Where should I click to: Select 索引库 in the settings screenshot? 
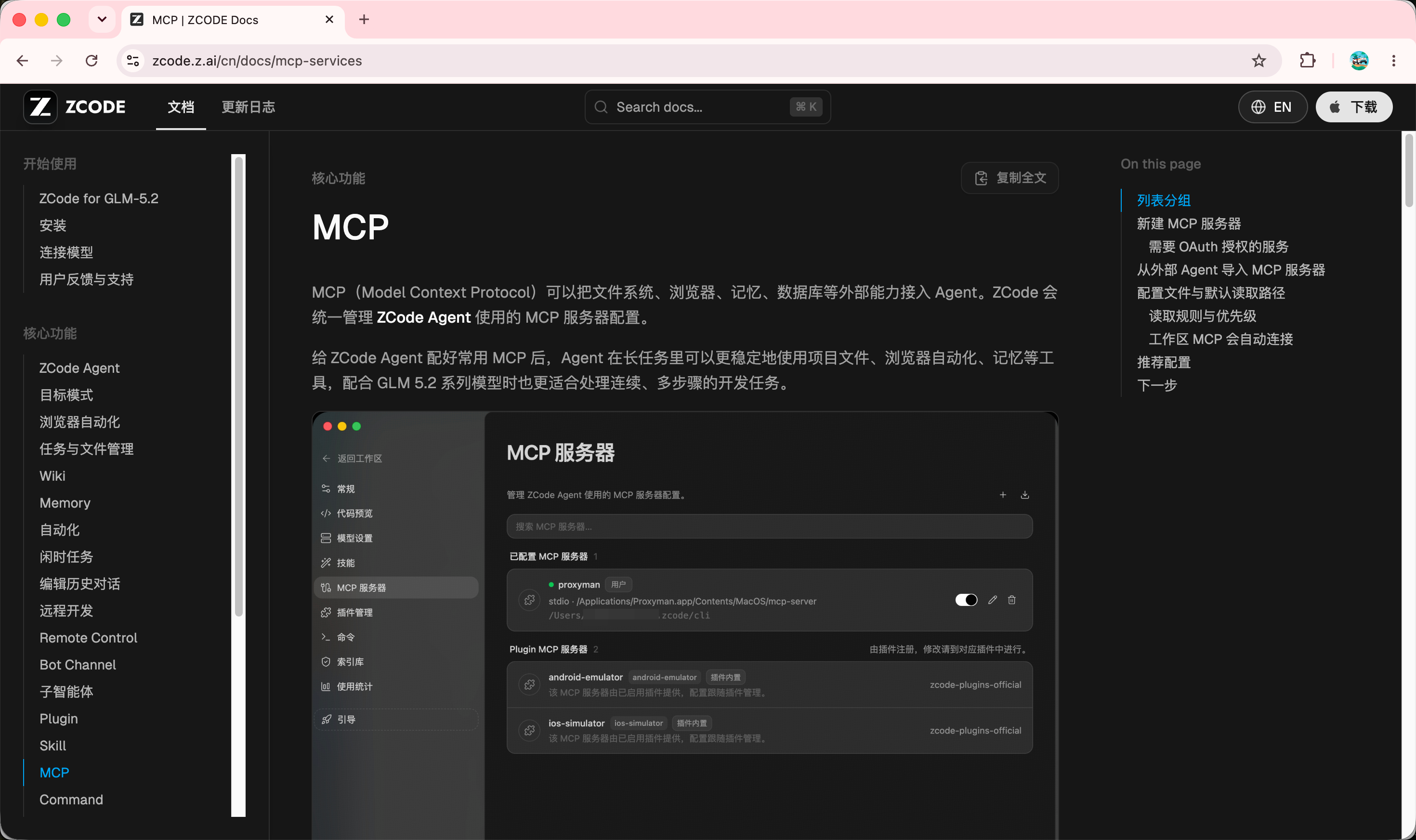click(396, 662)
